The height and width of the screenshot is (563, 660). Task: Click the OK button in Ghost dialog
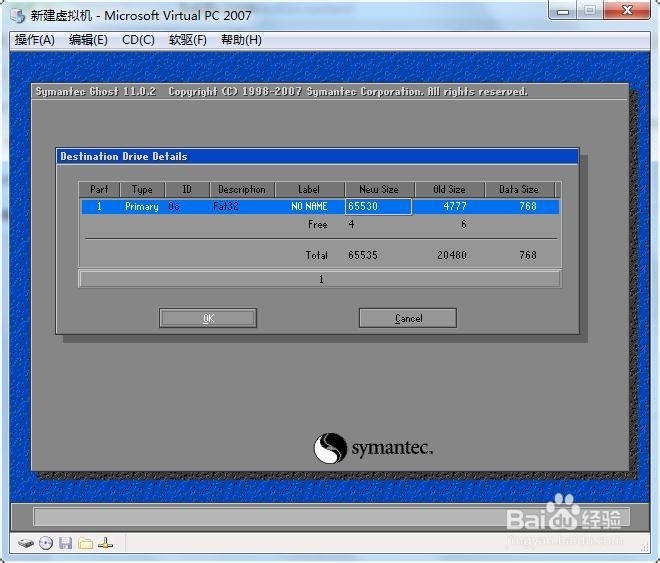pos(208,318)
